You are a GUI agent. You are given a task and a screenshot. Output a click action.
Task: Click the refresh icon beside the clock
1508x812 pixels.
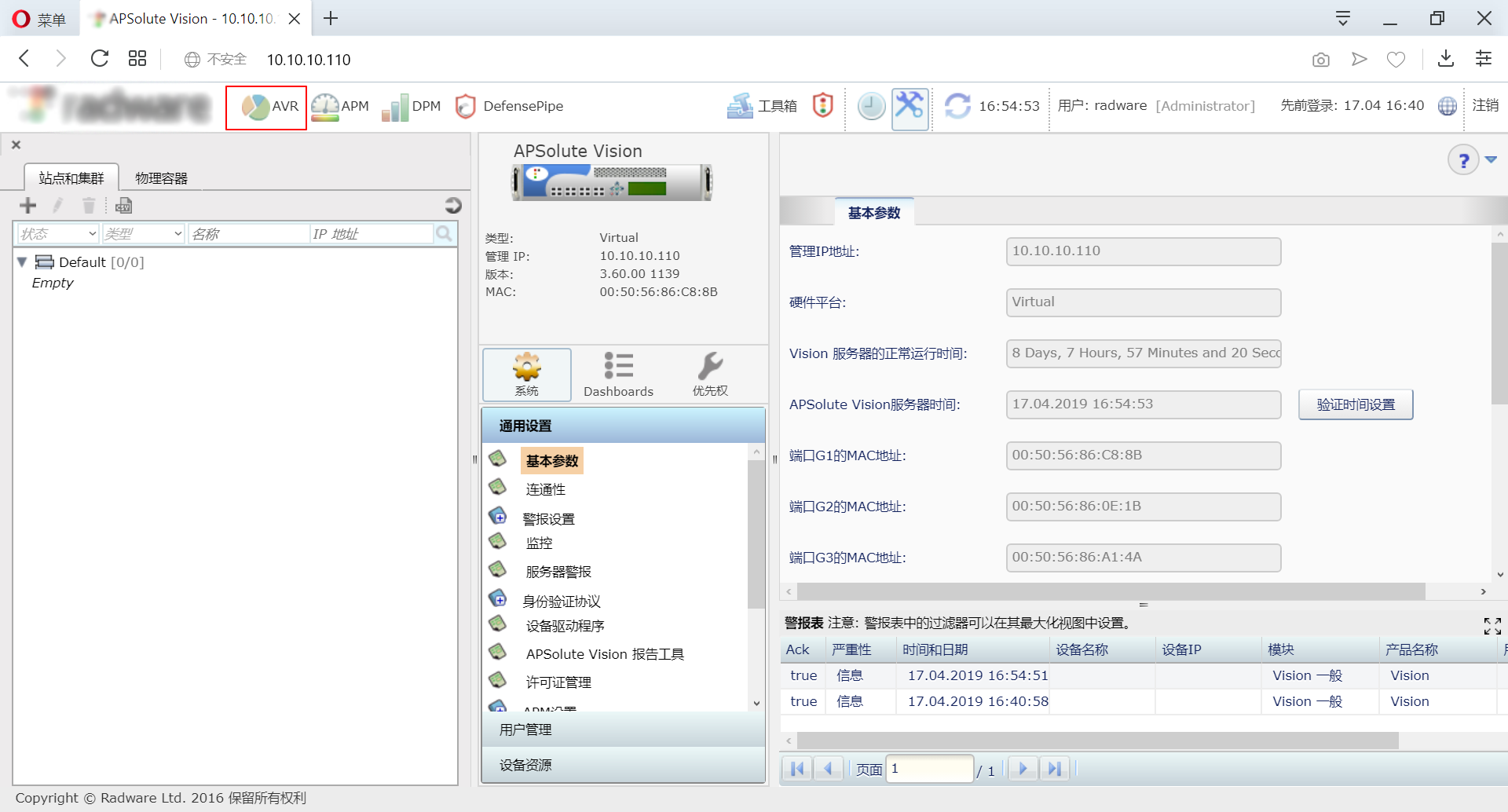pyautogui.click(x=957, y=106)
